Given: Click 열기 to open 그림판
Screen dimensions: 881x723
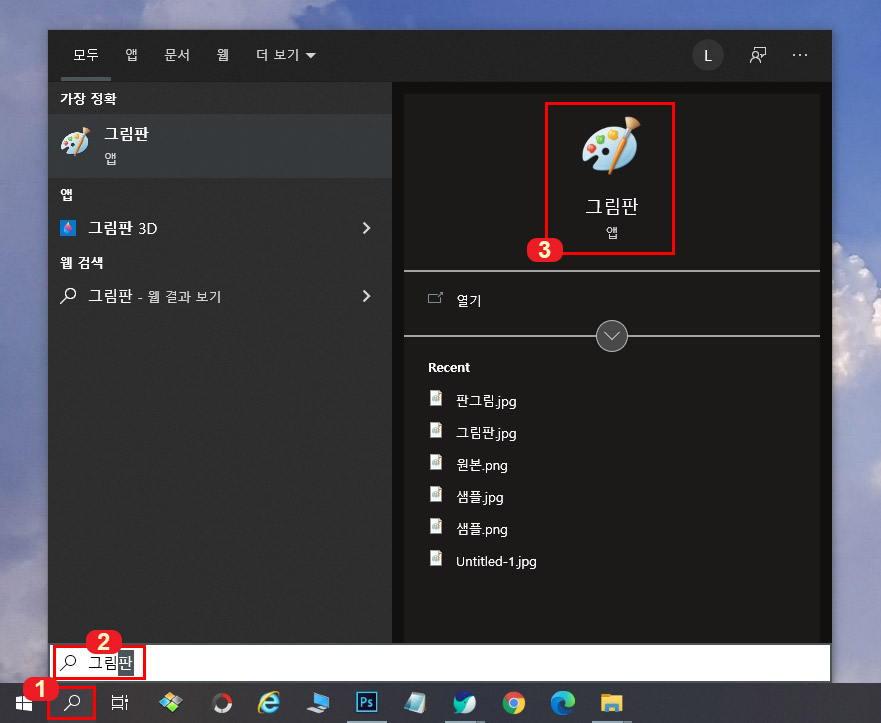Looking at the screenshot, I should click(x=469, y=301).
